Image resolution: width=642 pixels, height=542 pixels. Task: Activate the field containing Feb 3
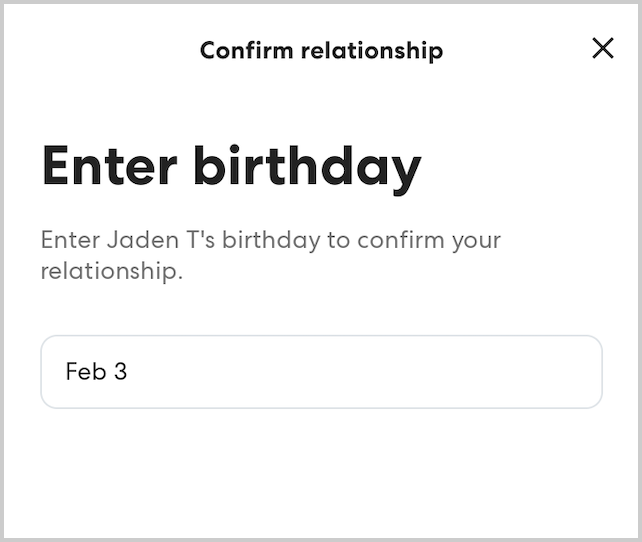click(x=321, y=372)
